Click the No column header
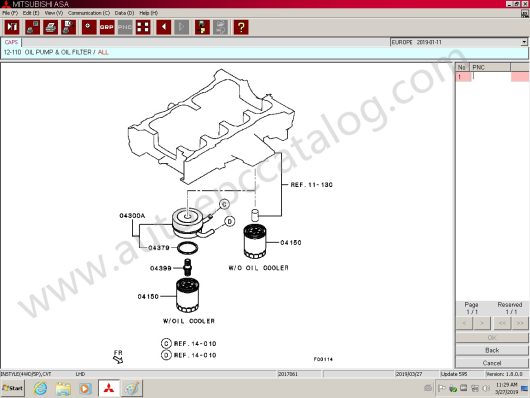The height and width of the screenshot is (398, 530). click(463, 67)
